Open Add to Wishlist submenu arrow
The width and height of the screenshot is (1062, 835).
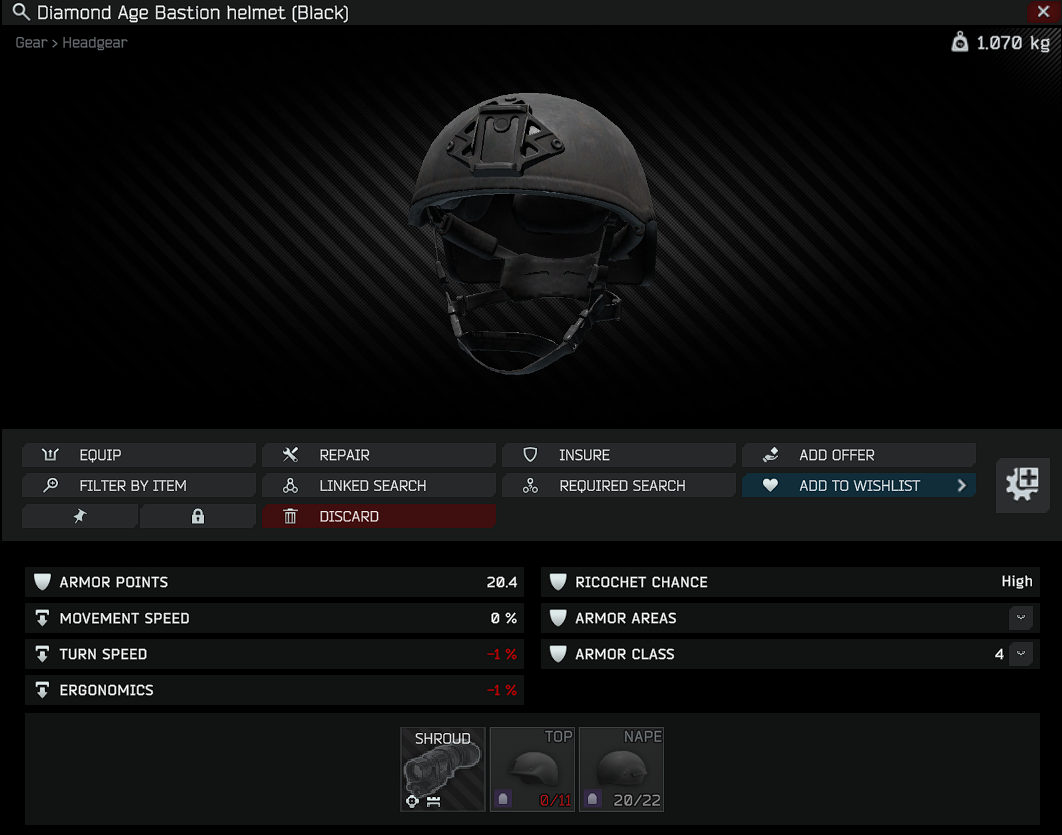tap(961, 486)
